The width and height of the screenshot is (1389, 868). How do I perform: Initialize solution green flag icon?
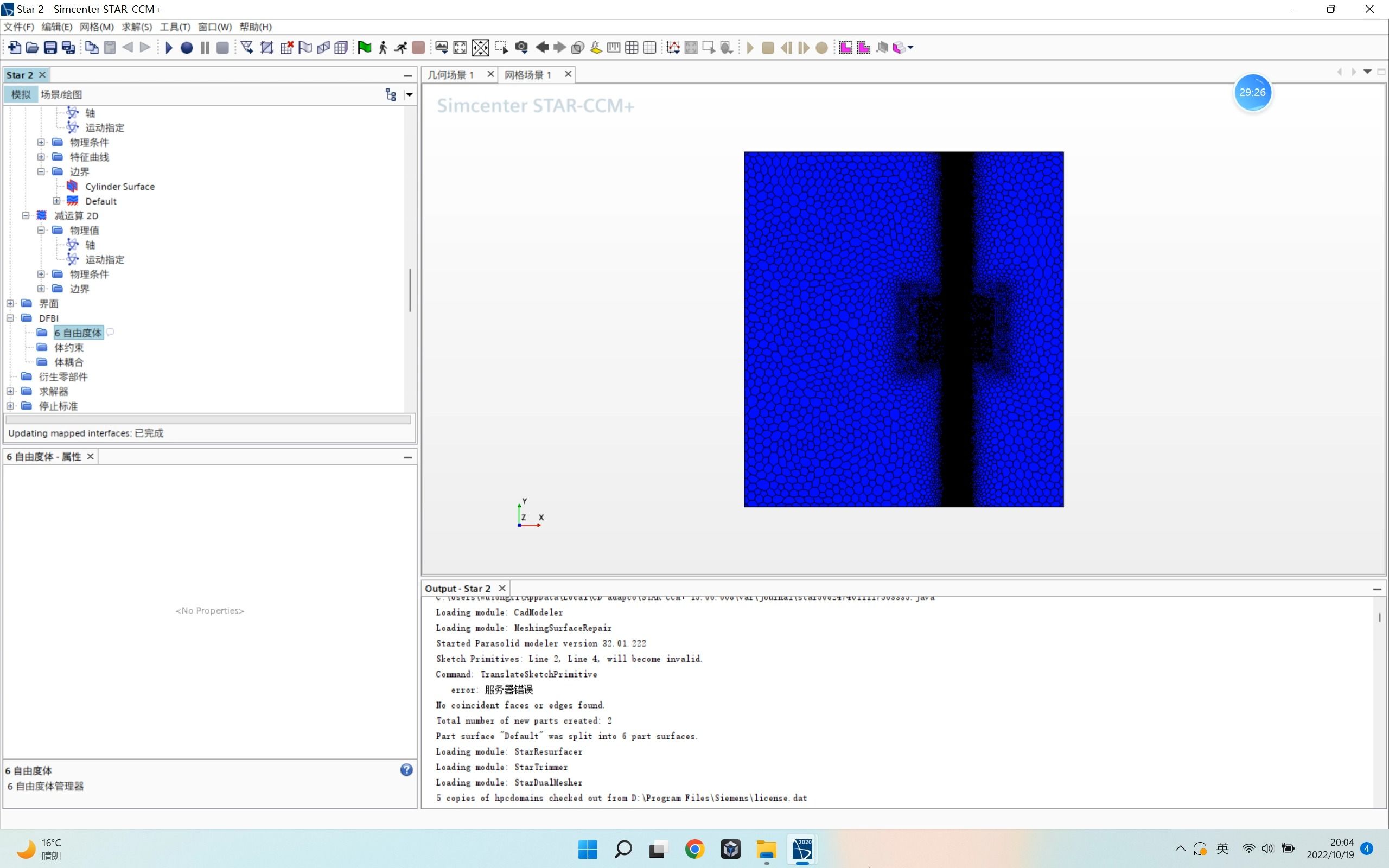click(365, 48)
